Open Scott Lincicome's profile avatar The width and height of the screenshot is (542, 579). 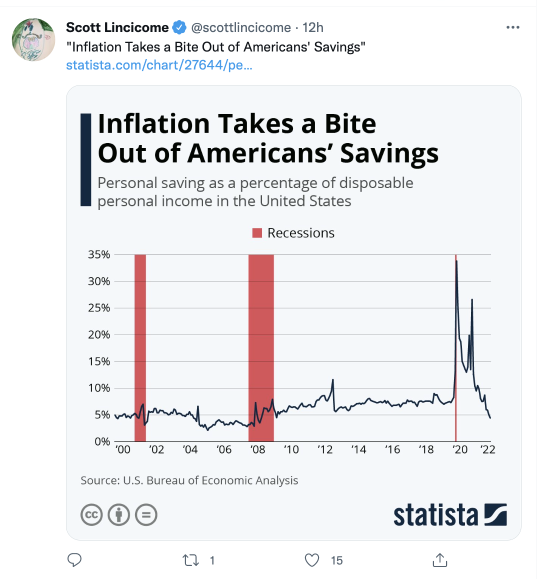34,40
